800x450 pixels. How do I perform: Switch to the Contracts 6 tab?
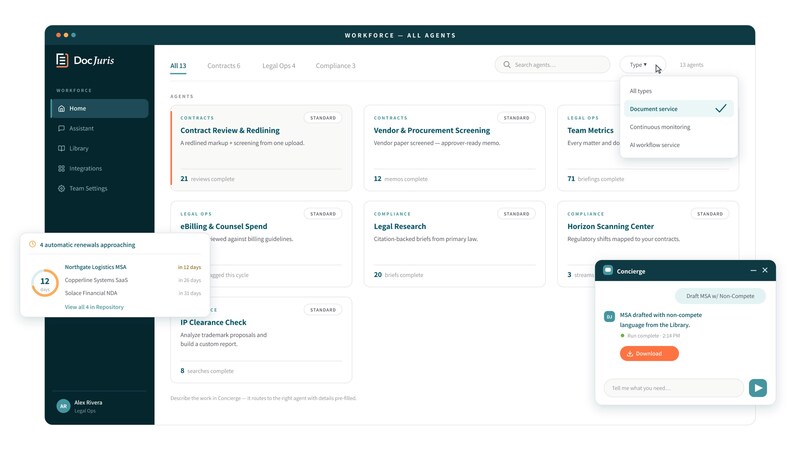point(223,66)
